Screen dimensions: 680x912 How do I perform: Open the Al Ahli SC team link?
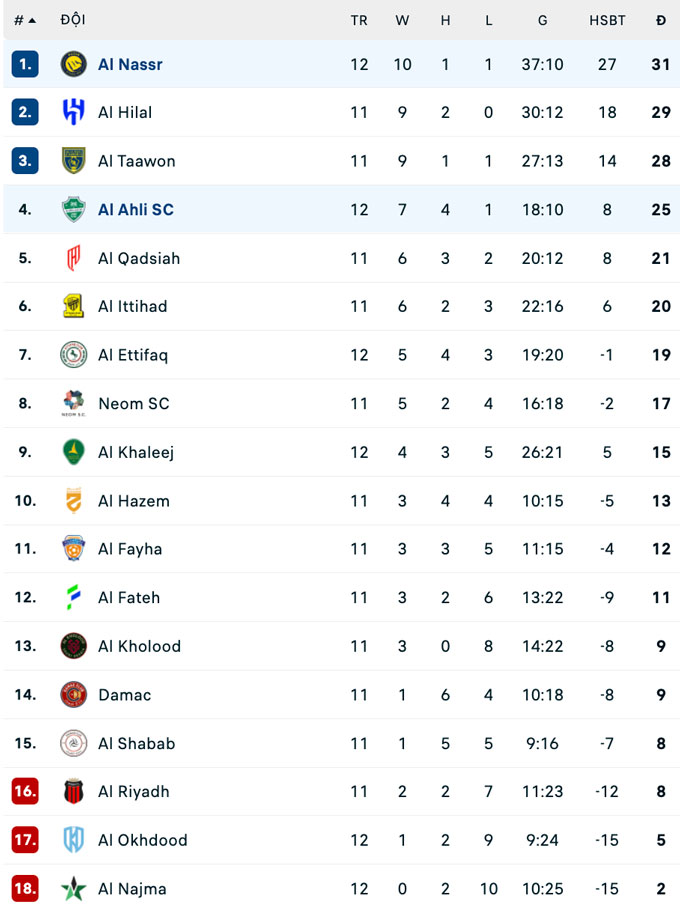136,209
